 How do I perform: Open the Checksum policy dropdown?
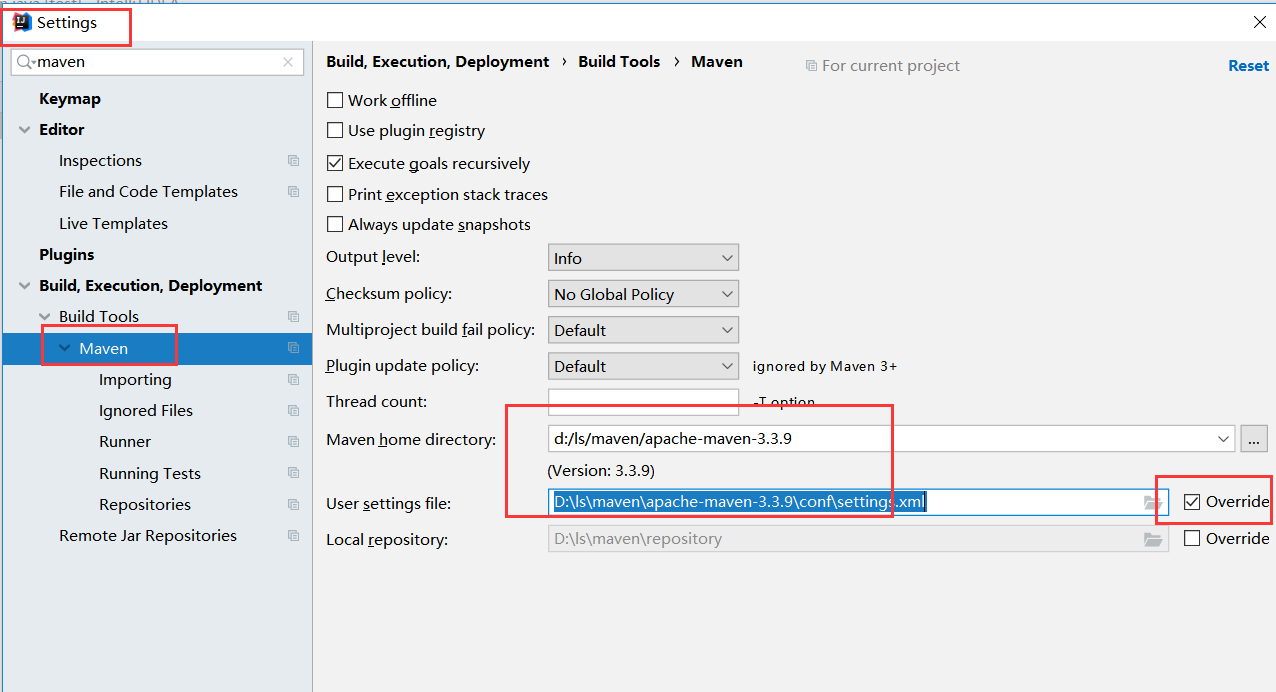click(643, 294)
